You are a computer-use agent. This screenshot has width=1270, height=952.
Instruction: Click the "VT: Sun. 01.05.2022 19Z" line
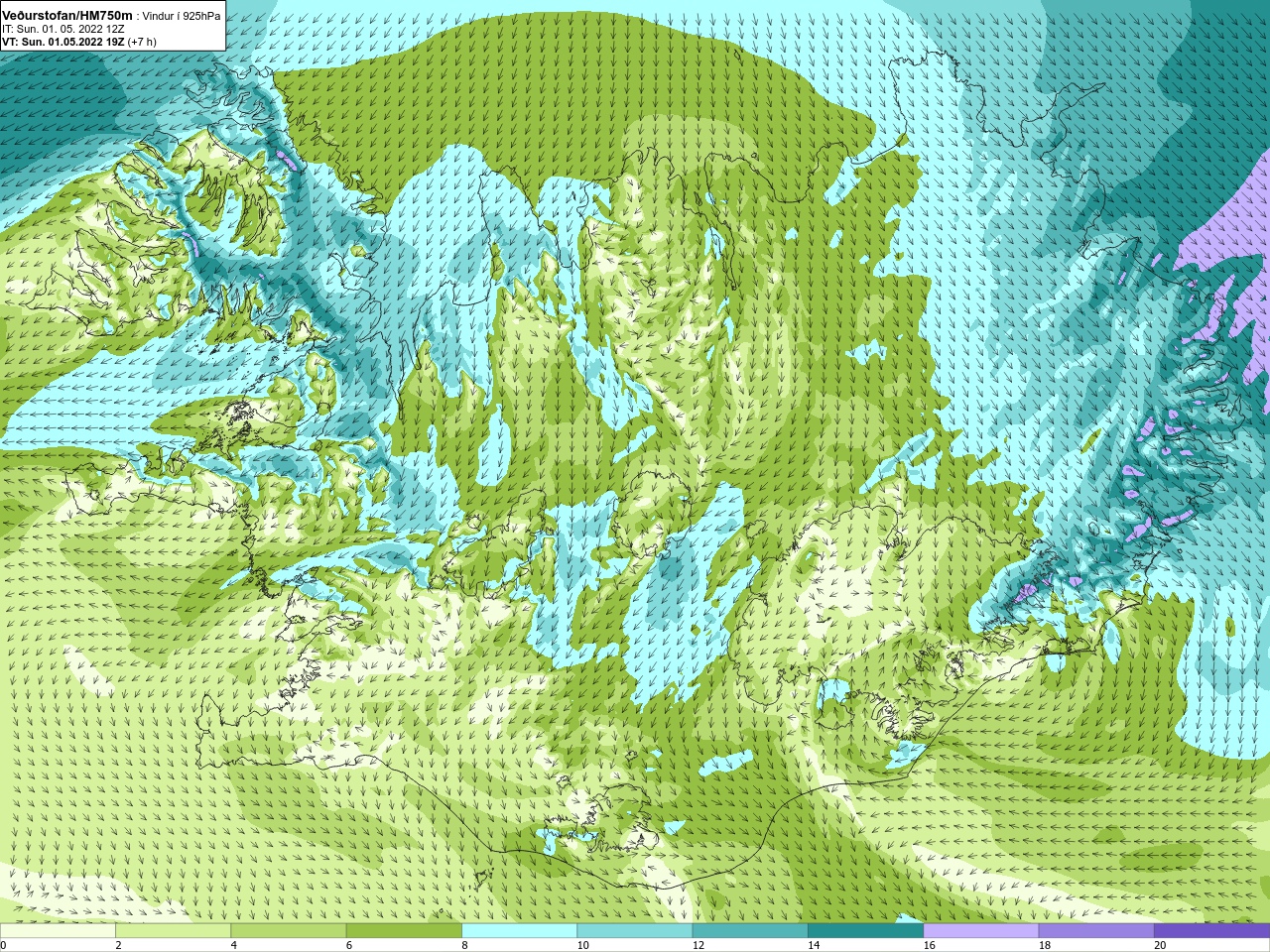click(x=63, y=42)
